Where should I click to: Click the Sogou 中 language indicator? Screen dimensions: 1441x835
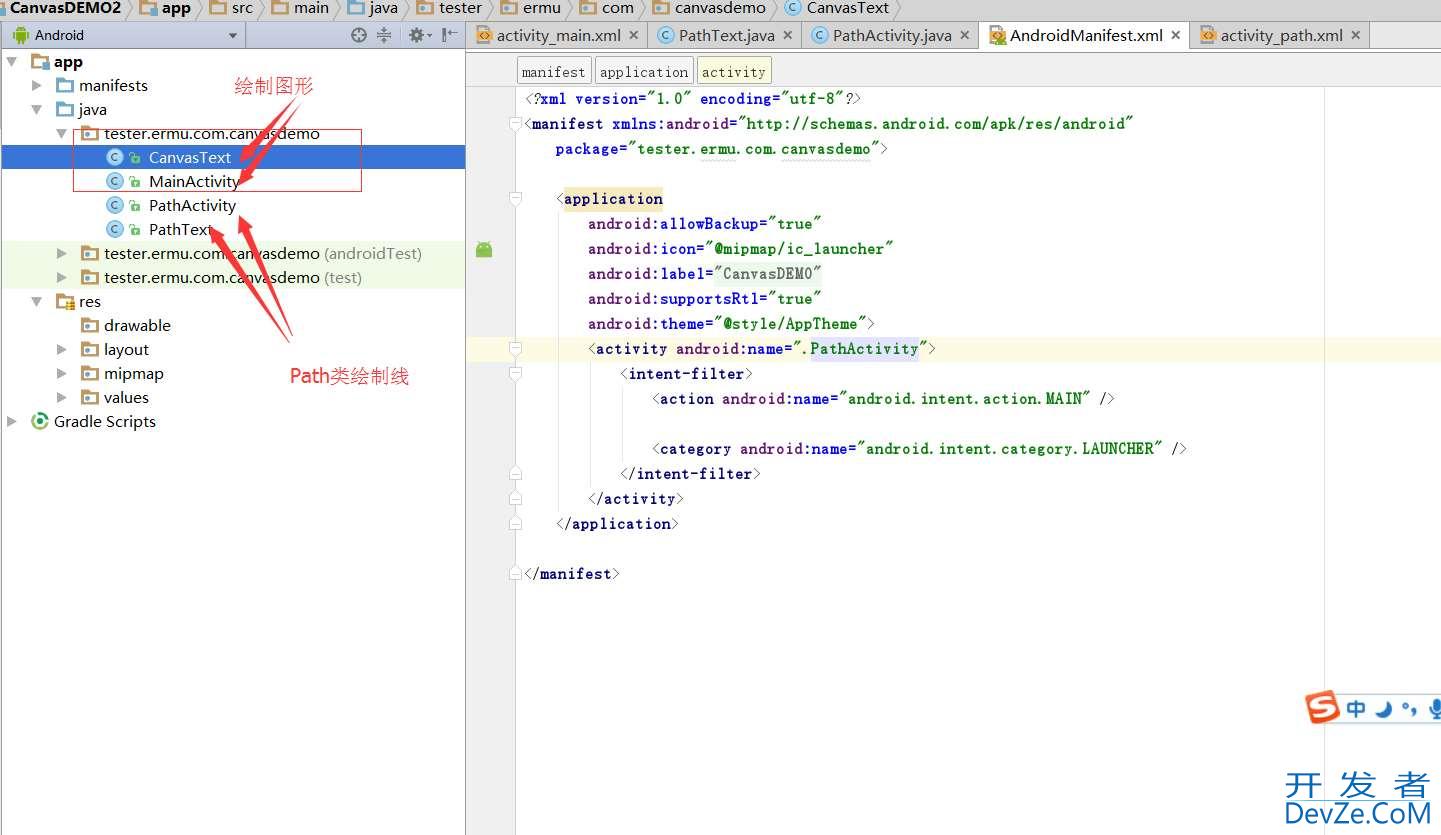(x=1356, y=709)
